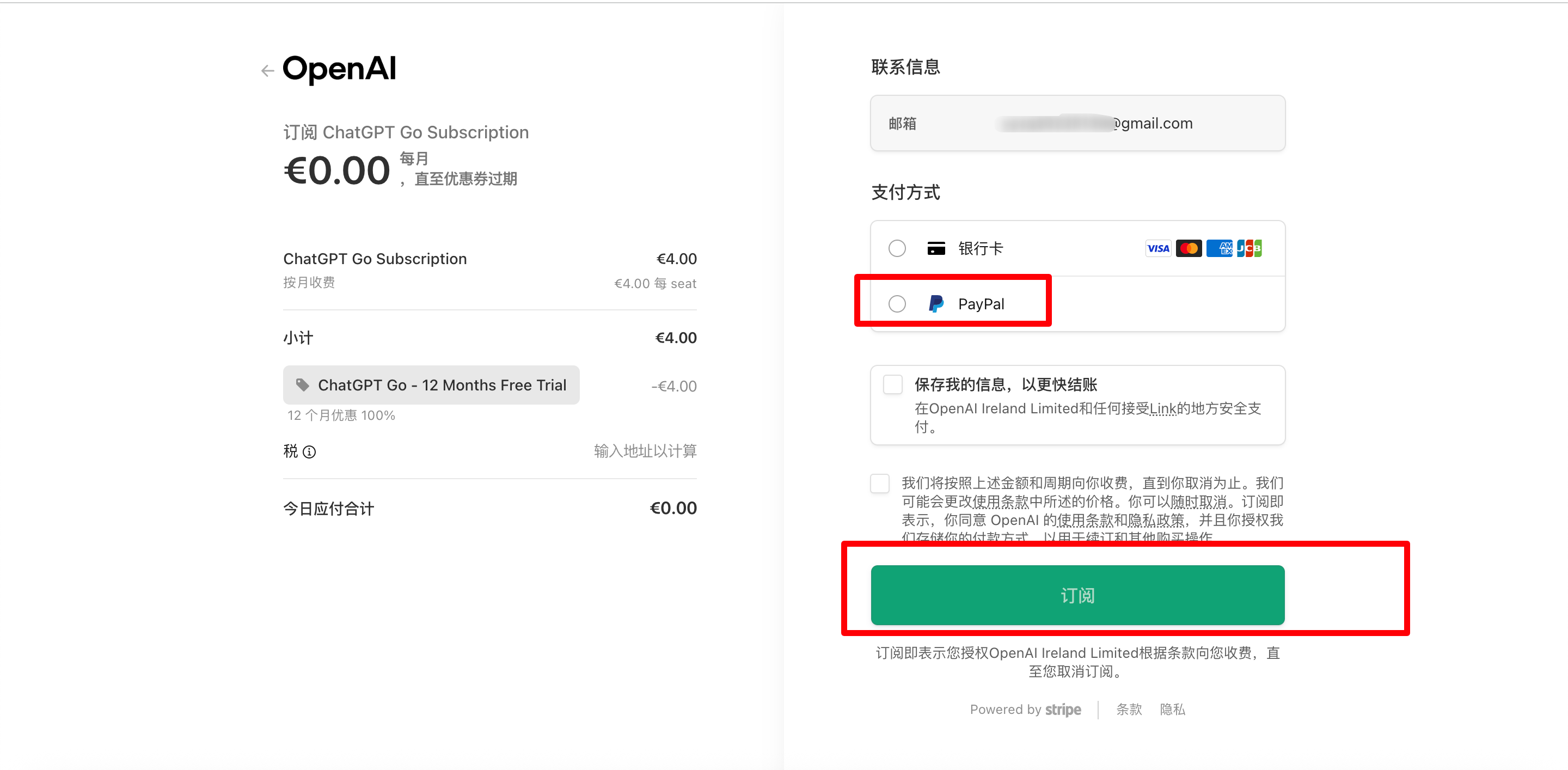Click the 12 Months Free Trial coupon
1568x770 pixels.
click(x=431, y=384)
